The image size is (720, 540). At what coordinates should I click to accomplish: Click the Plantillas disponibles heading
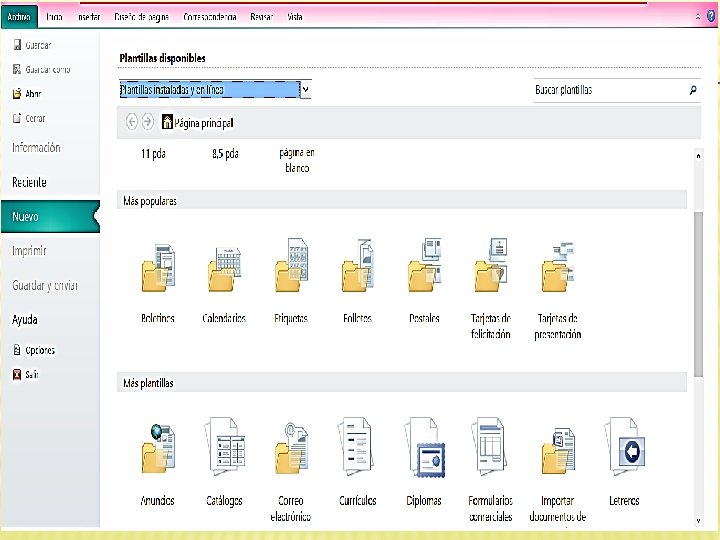coord(162,58)
